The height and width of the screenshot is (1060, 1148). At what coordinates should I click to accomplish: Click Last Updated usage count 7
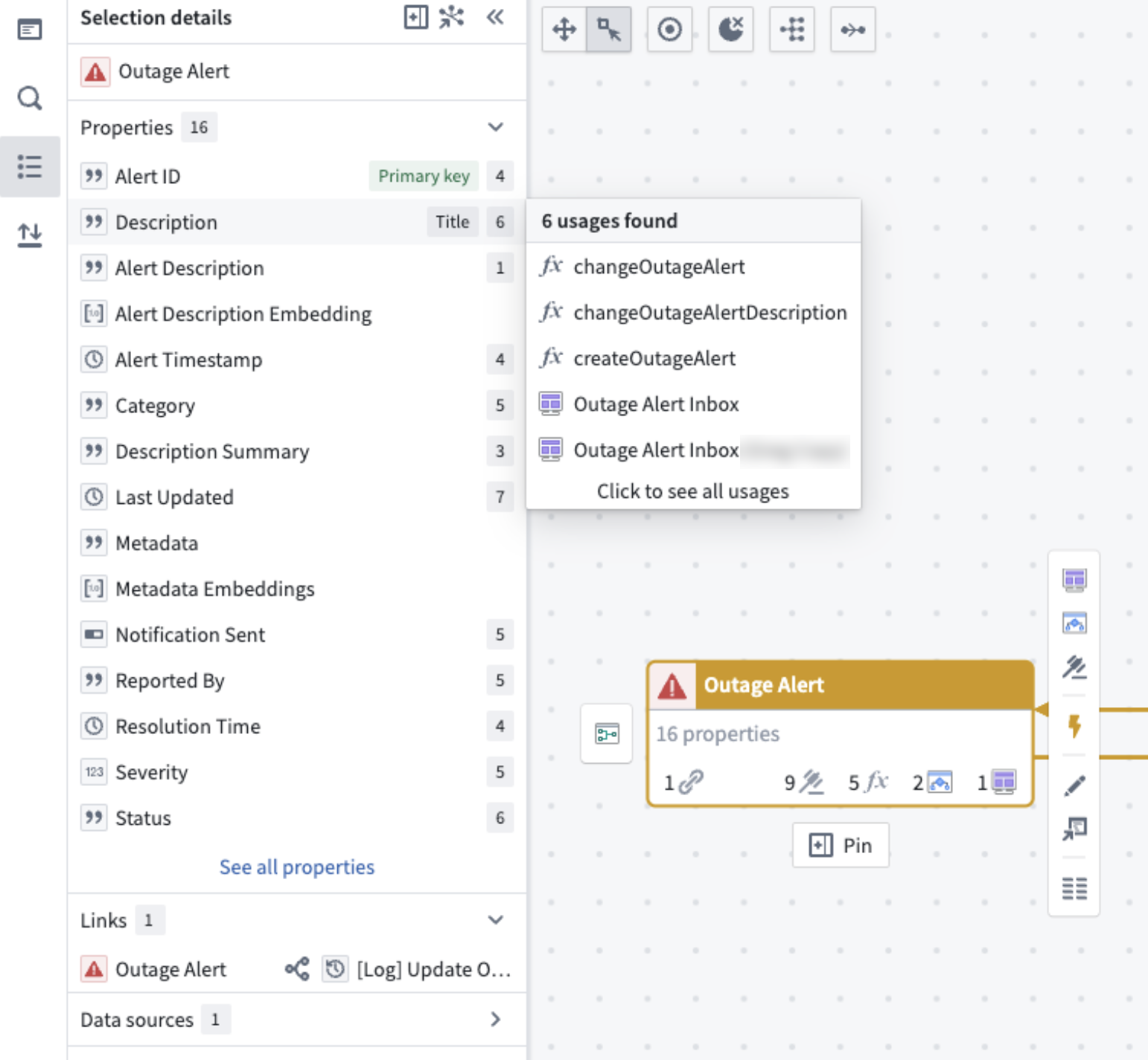point(500,497)
